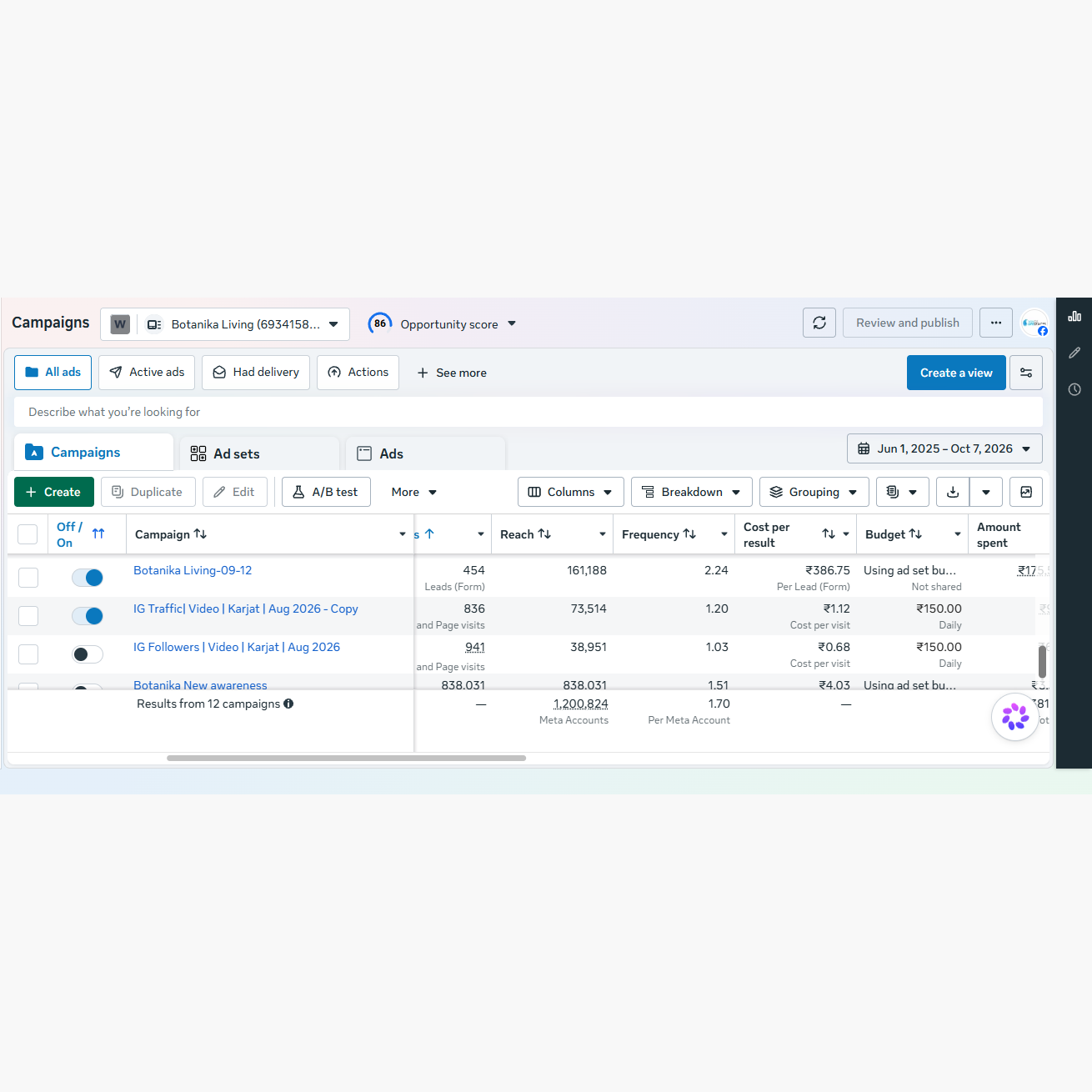Open the reports icon dropdown
The image size is (1092, 1092).
click(902, 492)
